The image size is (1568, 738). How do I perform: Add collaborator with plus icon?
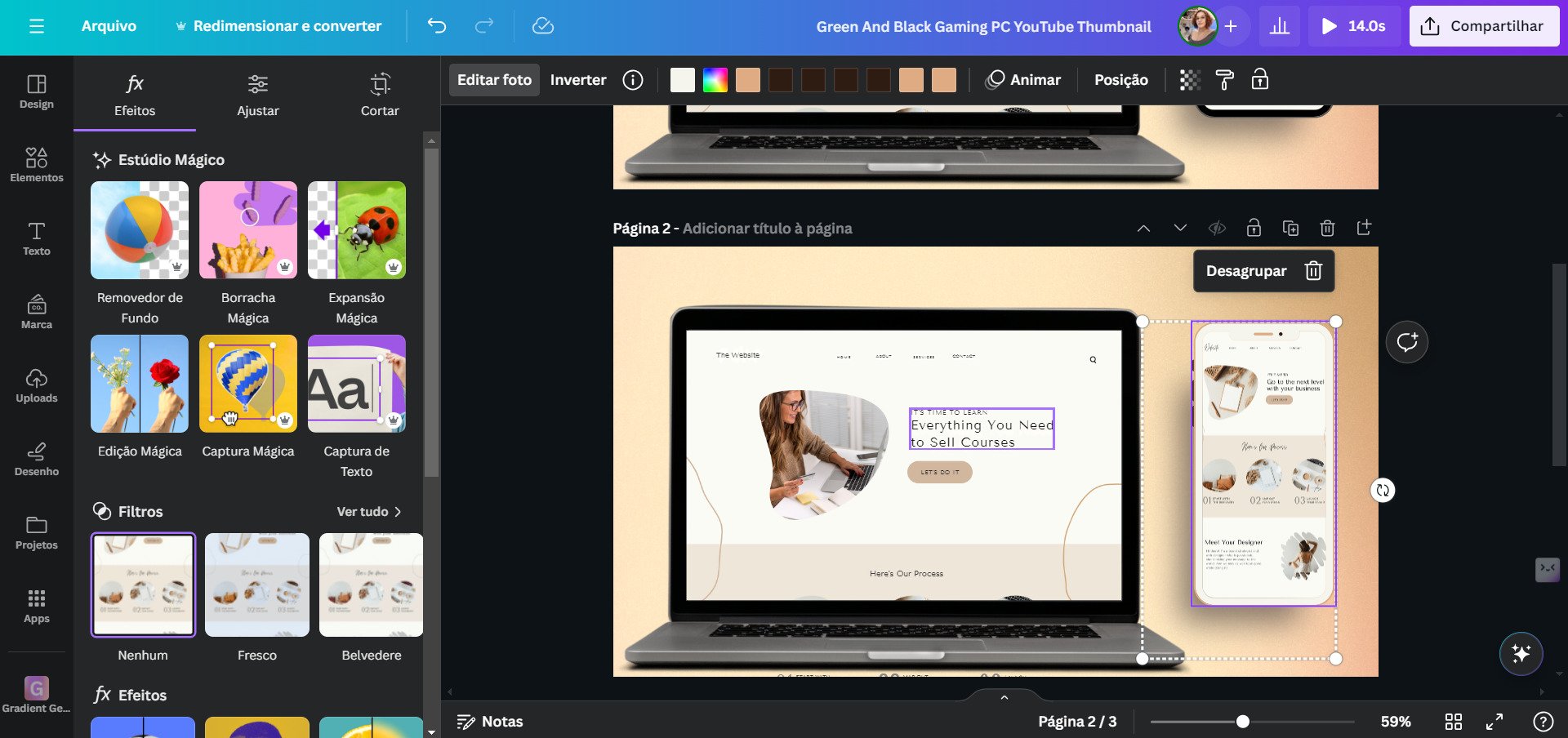coord(1231,26)
